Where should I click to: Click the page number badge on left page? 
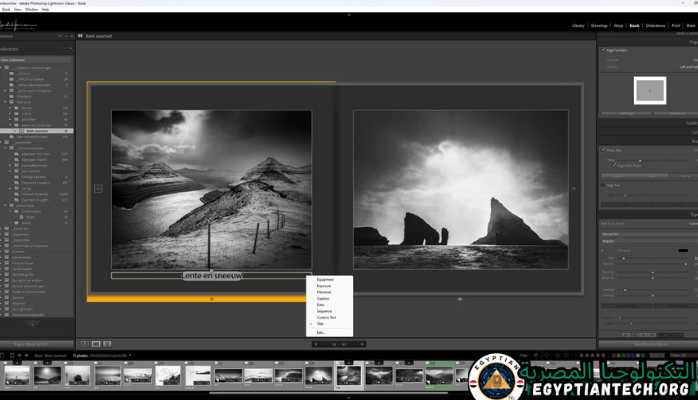pyautogui.click(x=98, y=188)
